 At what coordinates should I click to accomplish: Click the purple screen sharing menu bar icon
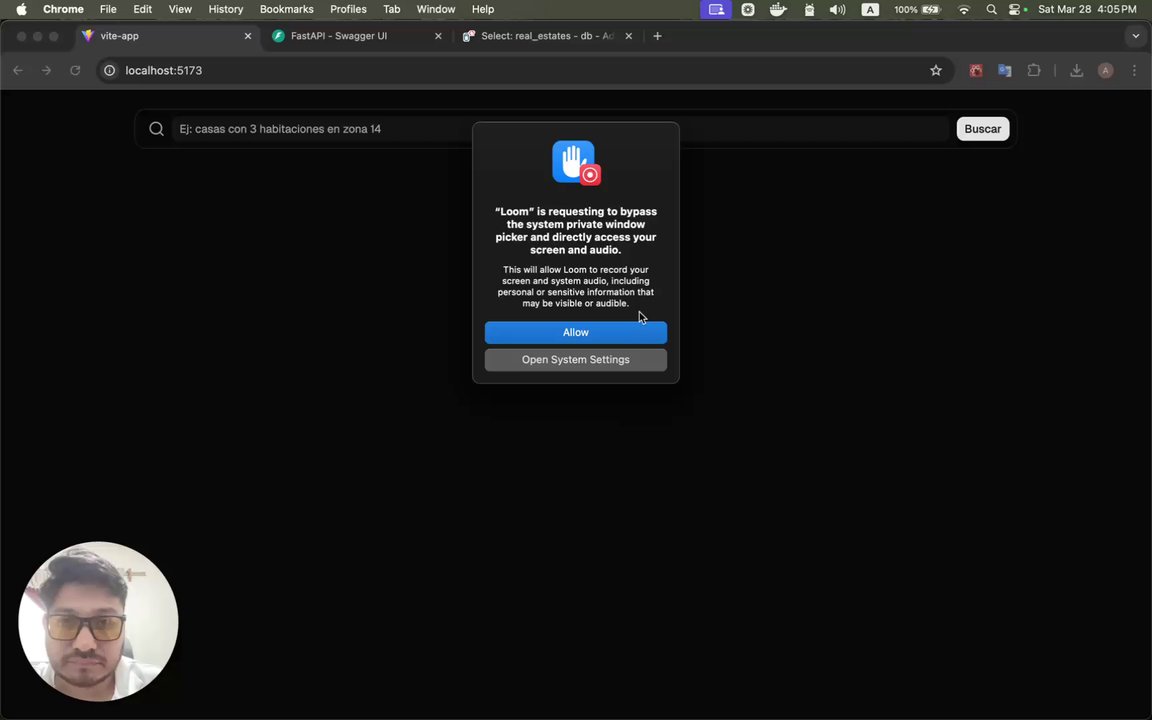coord(716,10)
